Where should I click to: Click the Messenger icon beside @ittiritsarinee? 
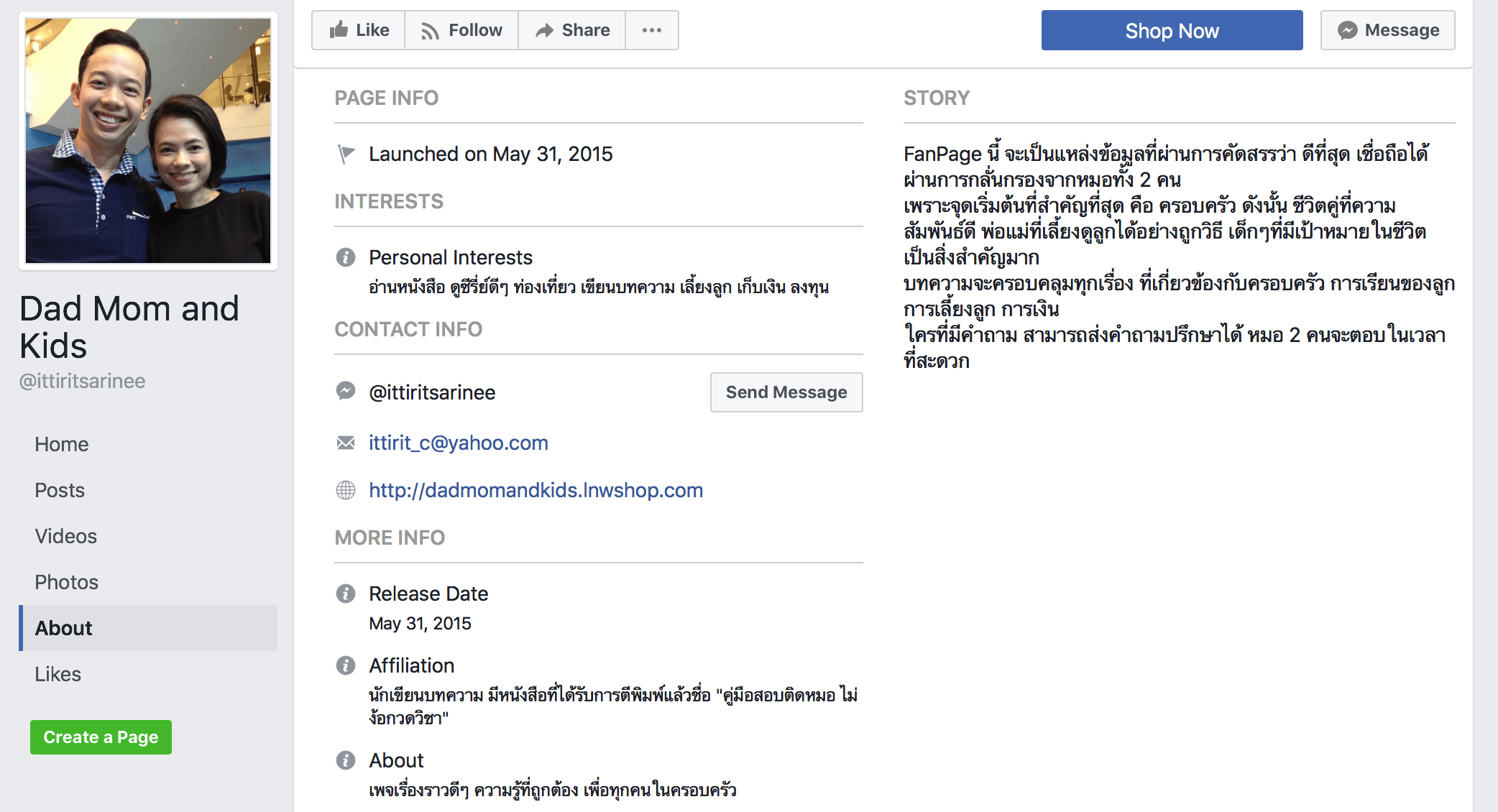(346, 391)
